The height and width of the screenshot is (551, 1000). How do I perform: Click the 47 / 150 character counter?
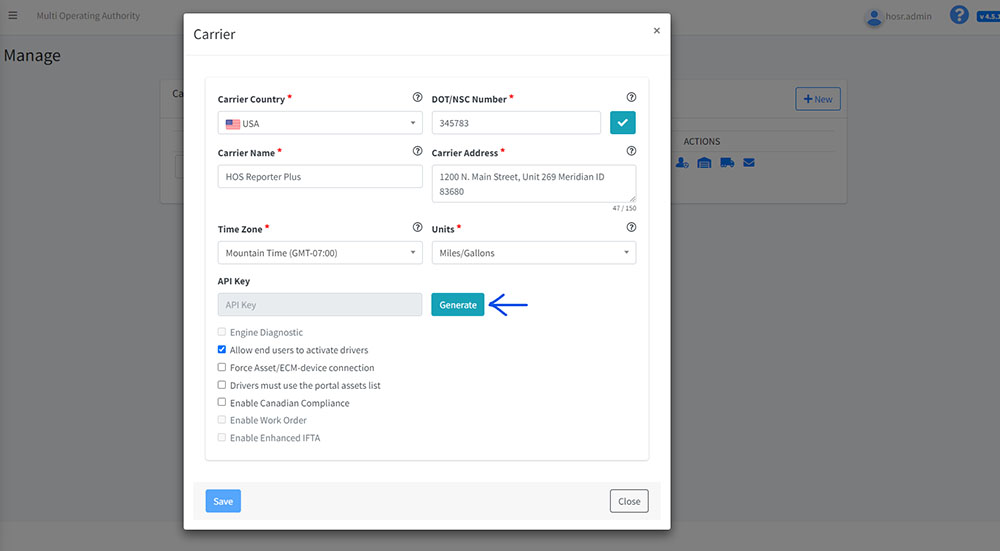tap(624, 209)
